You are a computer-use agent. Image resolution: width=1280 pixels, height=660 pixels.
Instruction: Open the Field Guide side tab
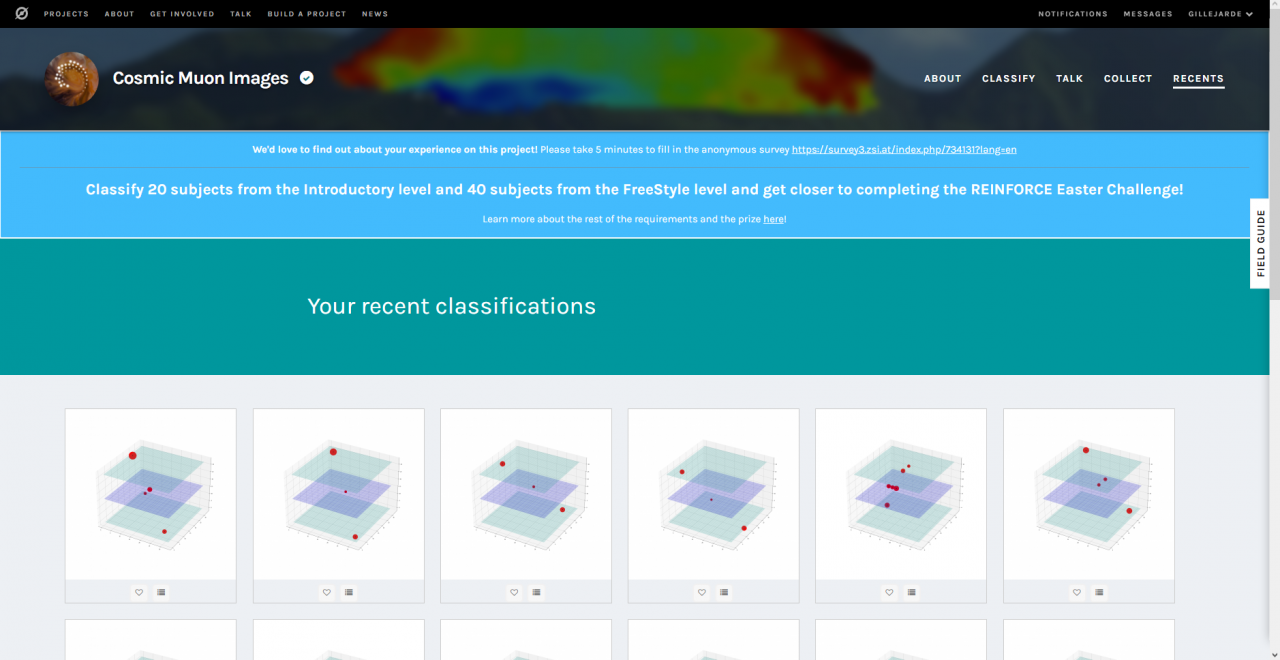click(1260, 243)
